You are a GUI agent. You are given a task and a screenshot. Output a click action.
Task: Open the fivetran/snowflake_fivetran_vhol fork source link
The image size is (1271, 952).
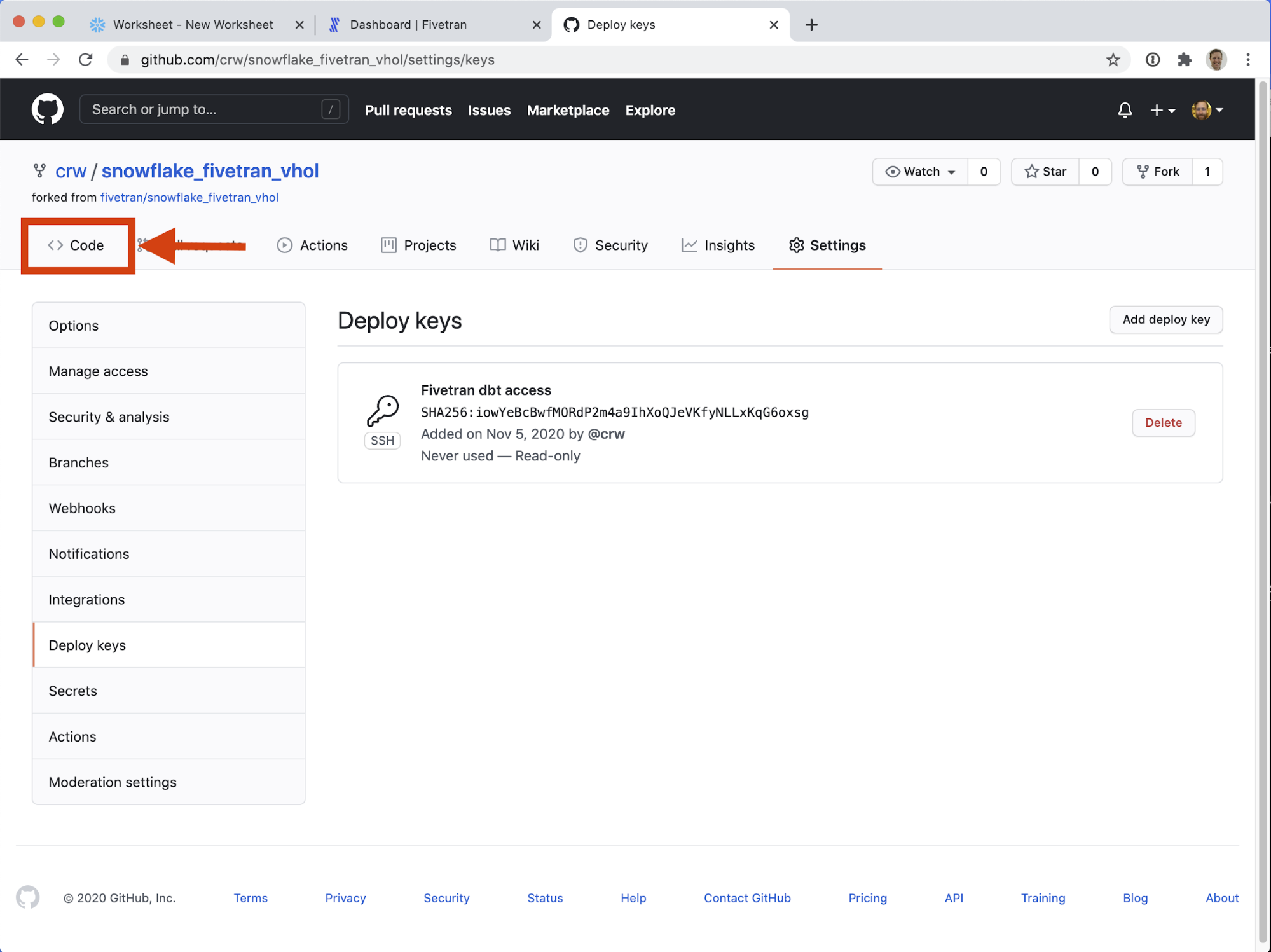(x=189, y=197)
